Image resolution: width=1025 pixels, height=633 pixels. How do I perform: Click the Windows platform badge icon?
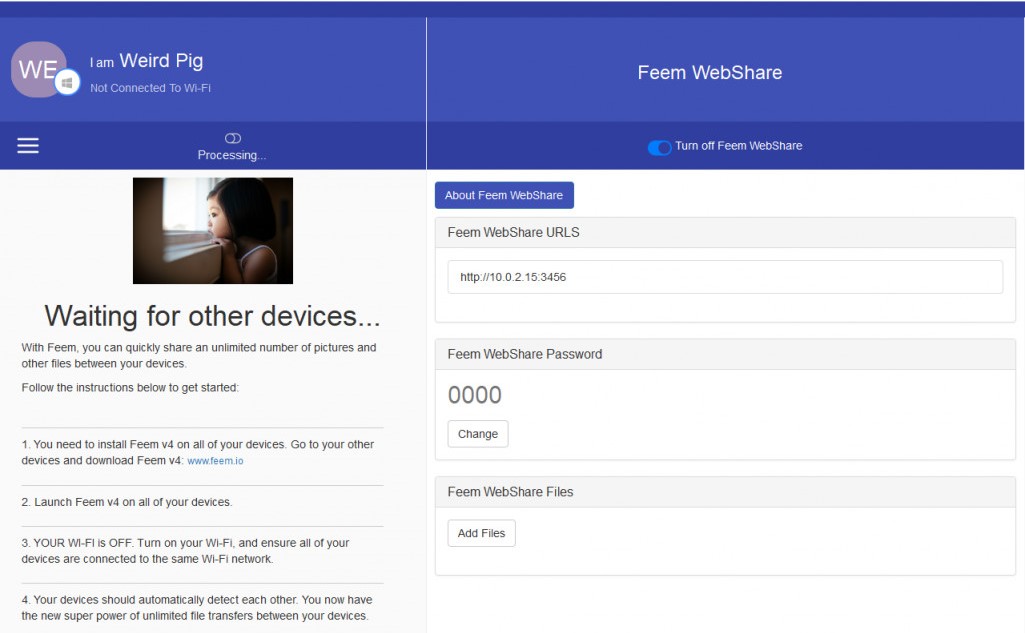tap(67, 83)
